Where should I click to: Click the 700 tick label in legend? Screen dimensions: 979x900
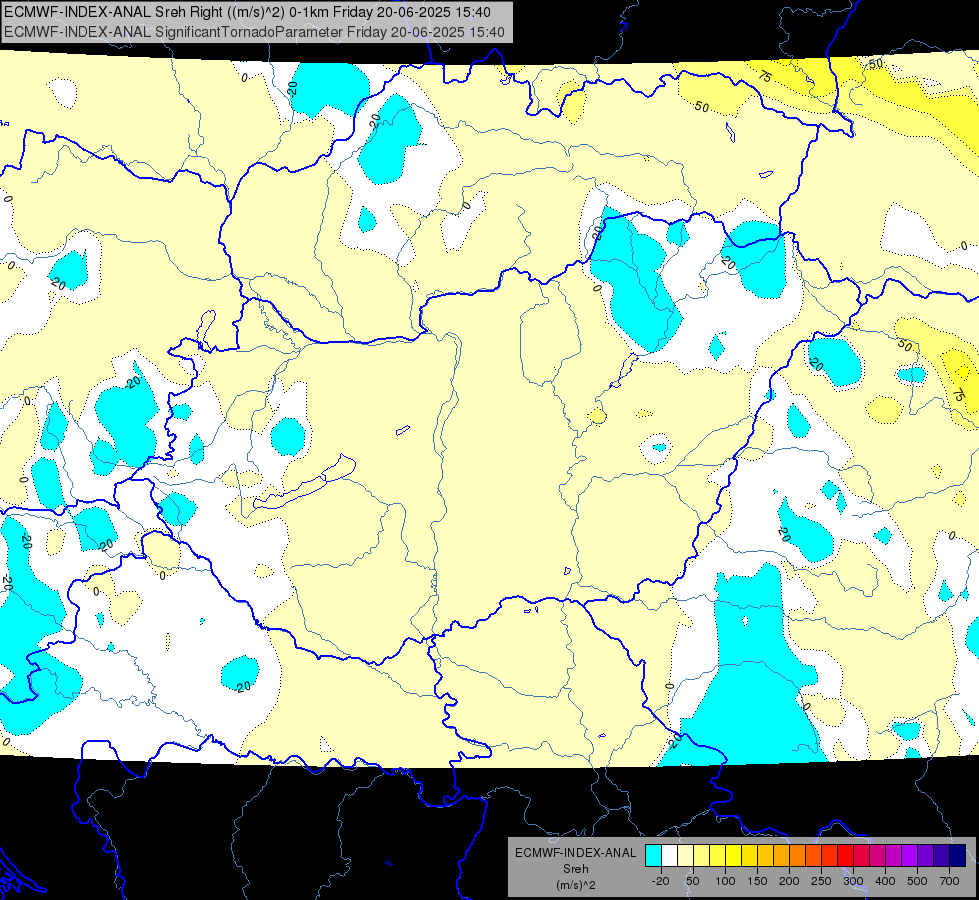coord(949,881)
